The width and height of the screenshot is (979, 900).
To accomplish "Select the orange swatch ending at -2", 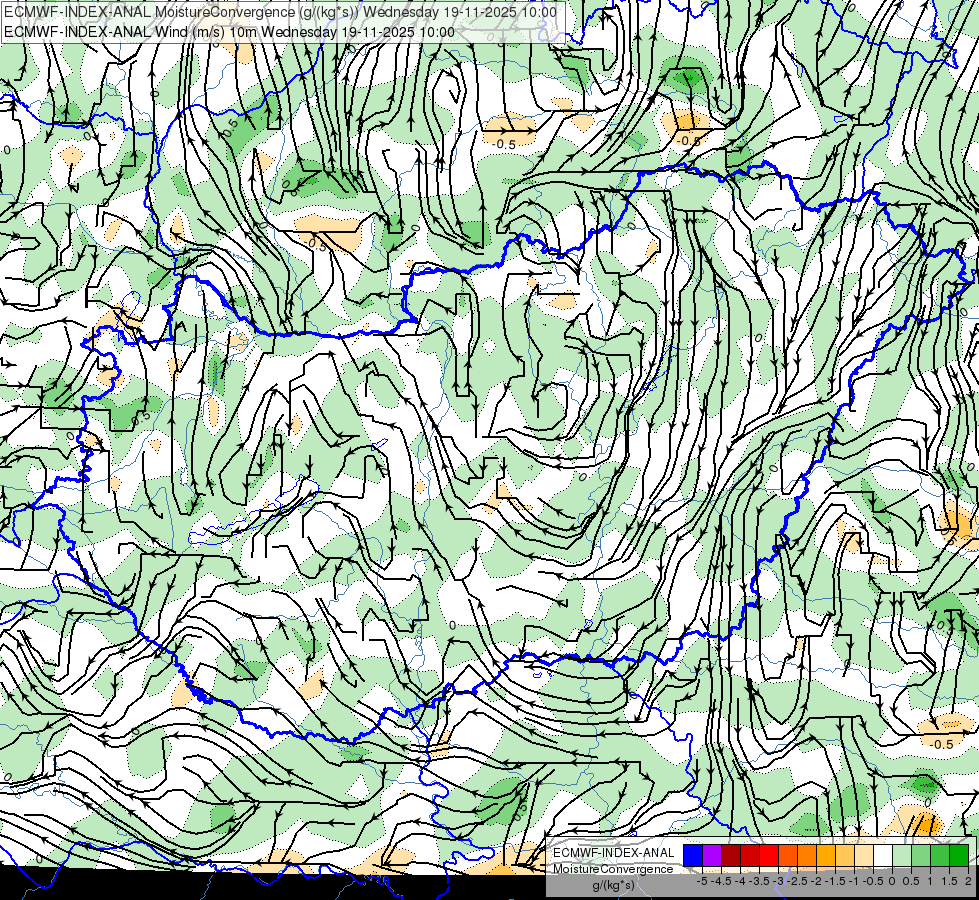I will pyautogui.click(x=807, y=856).
